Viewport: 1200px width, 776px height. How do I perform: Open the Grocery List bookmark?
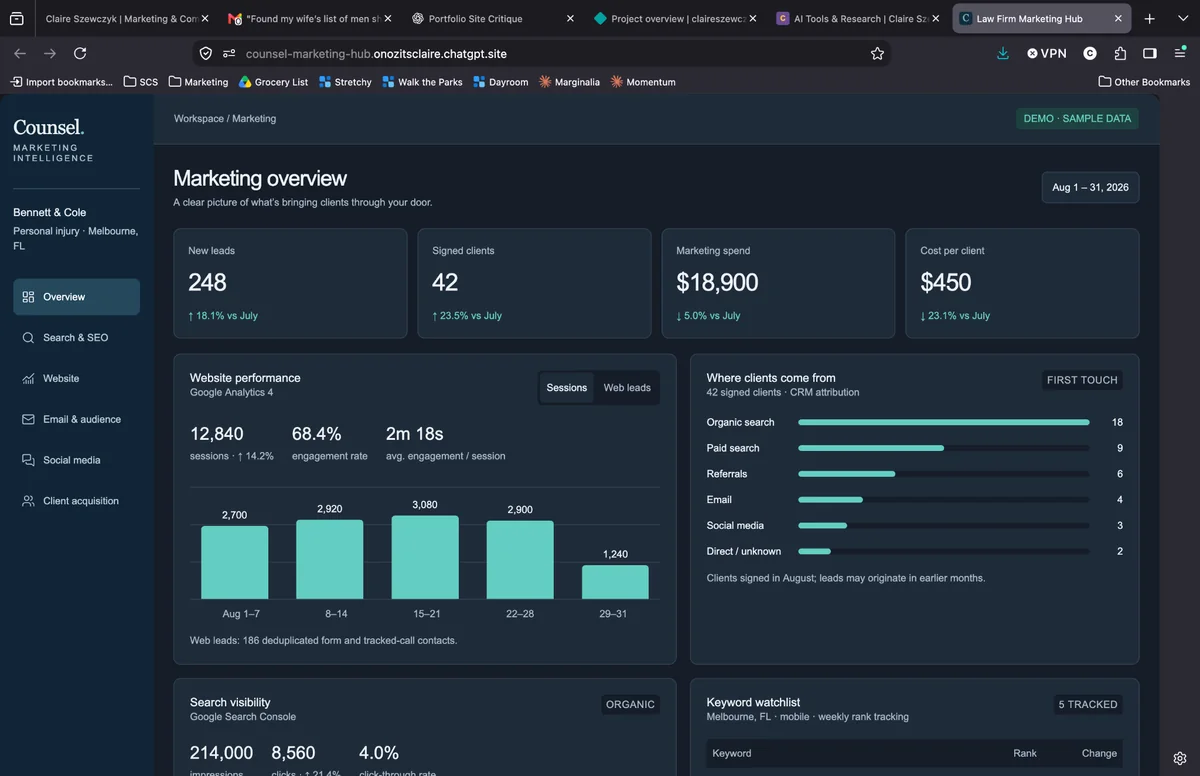click(x=273, y=82)
